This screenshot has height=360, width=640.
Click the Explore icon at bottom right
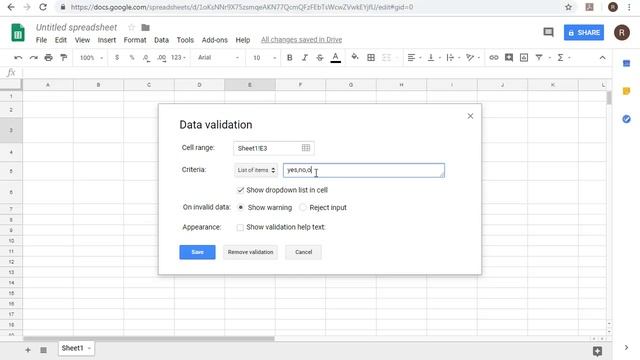click(597, 351)
